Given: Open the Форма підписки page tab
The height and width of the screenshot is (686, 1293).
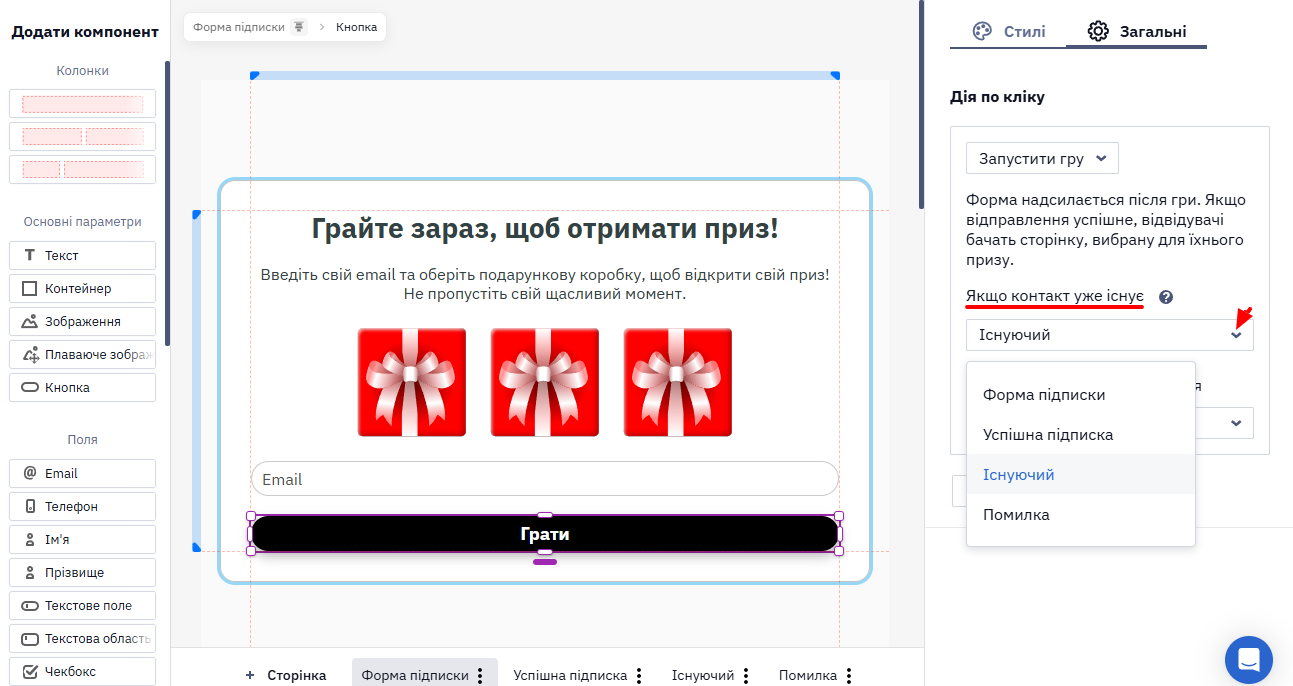Looking at the screenshot, I should tap(415, 675).
